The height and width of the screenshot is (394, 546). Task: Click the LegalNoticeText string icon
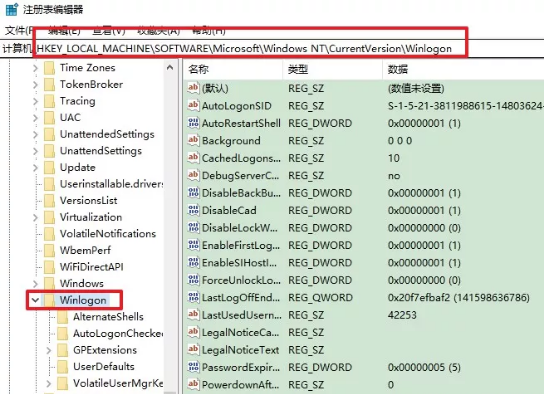click(193, 349)
